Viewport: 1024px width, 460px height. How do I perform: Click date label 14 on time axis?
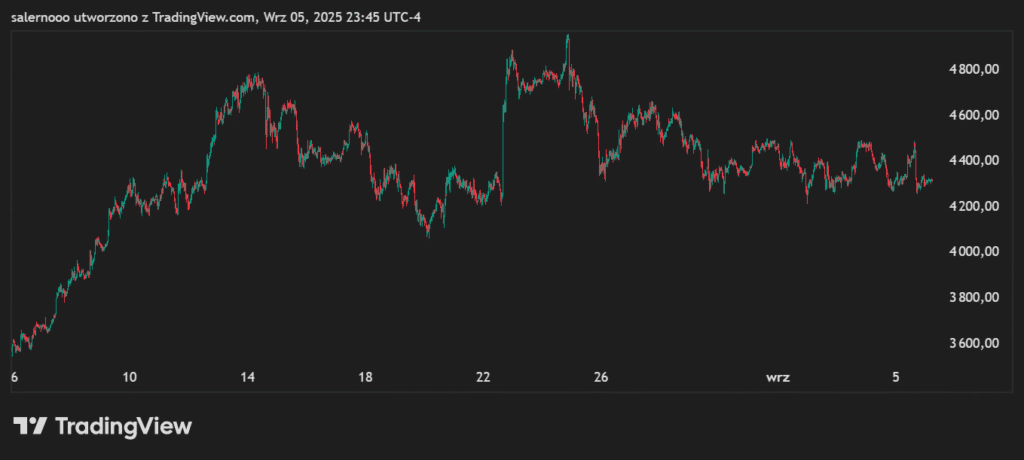point(247,377)
